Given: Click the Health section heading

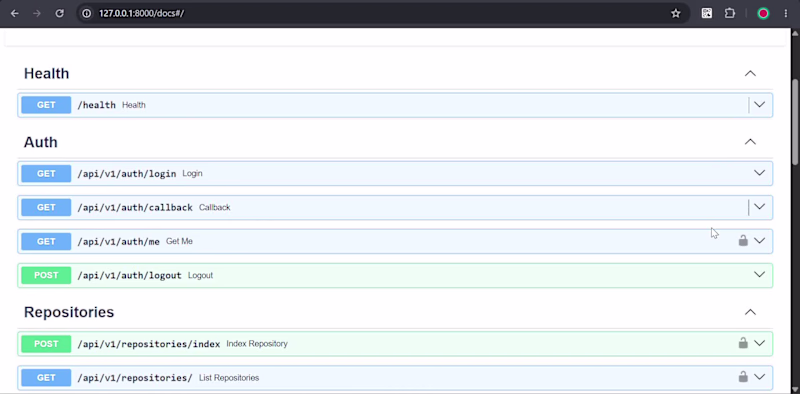Looking at the screenshot, I should point(46,73).
